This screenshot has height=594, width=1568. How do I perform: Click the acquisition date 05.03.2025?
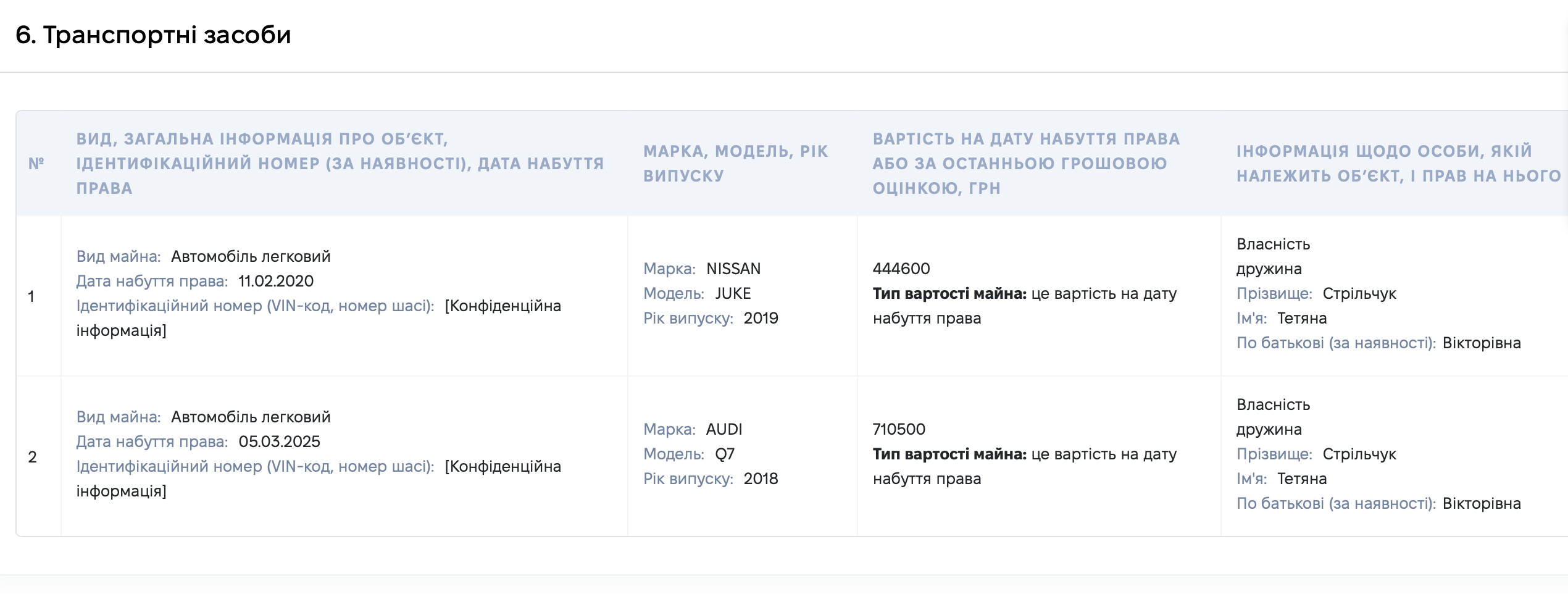coord(279,441)
